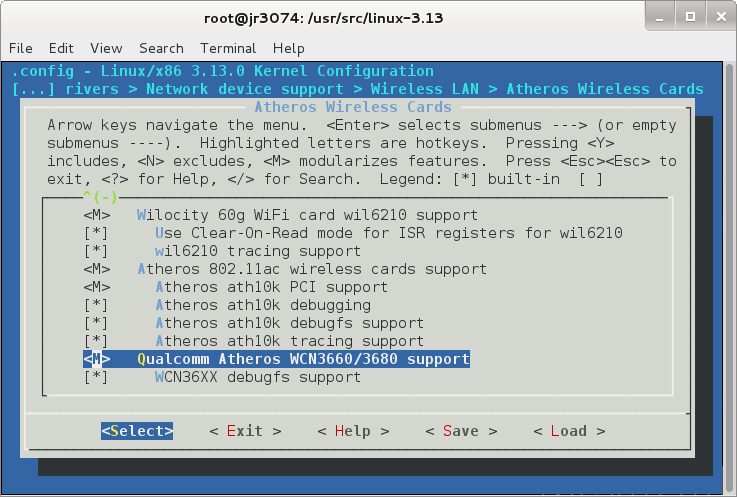This screenshot has width=737, height=497.
Task: Click the < Help > button at bottom
Action: [353, 431]
